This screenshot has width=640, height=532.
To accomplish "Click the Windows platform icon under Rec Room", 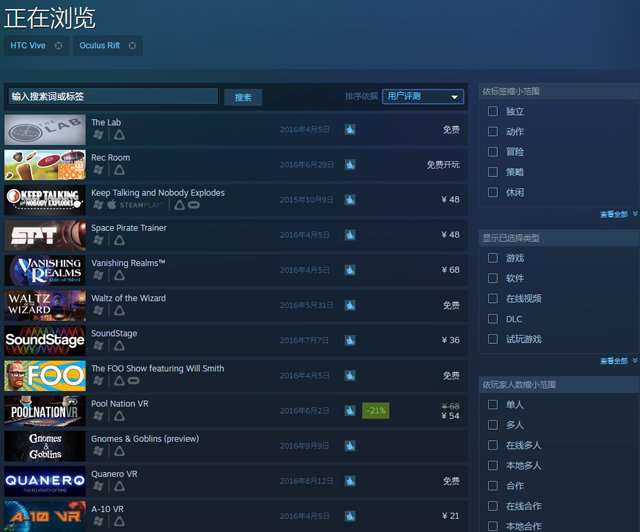I will tap(98, 170).
